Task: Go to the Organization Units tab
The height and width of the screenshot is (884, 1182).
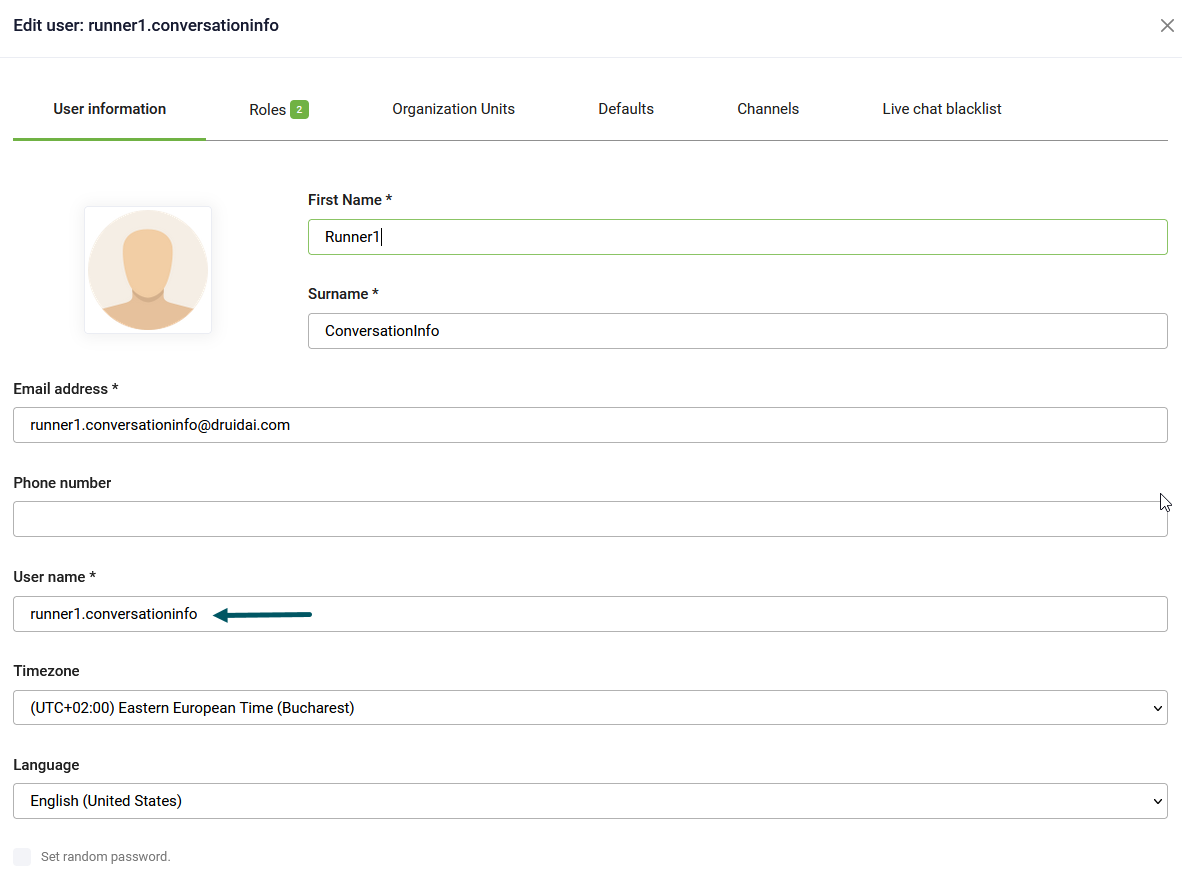Action: [x=453, y=109]
